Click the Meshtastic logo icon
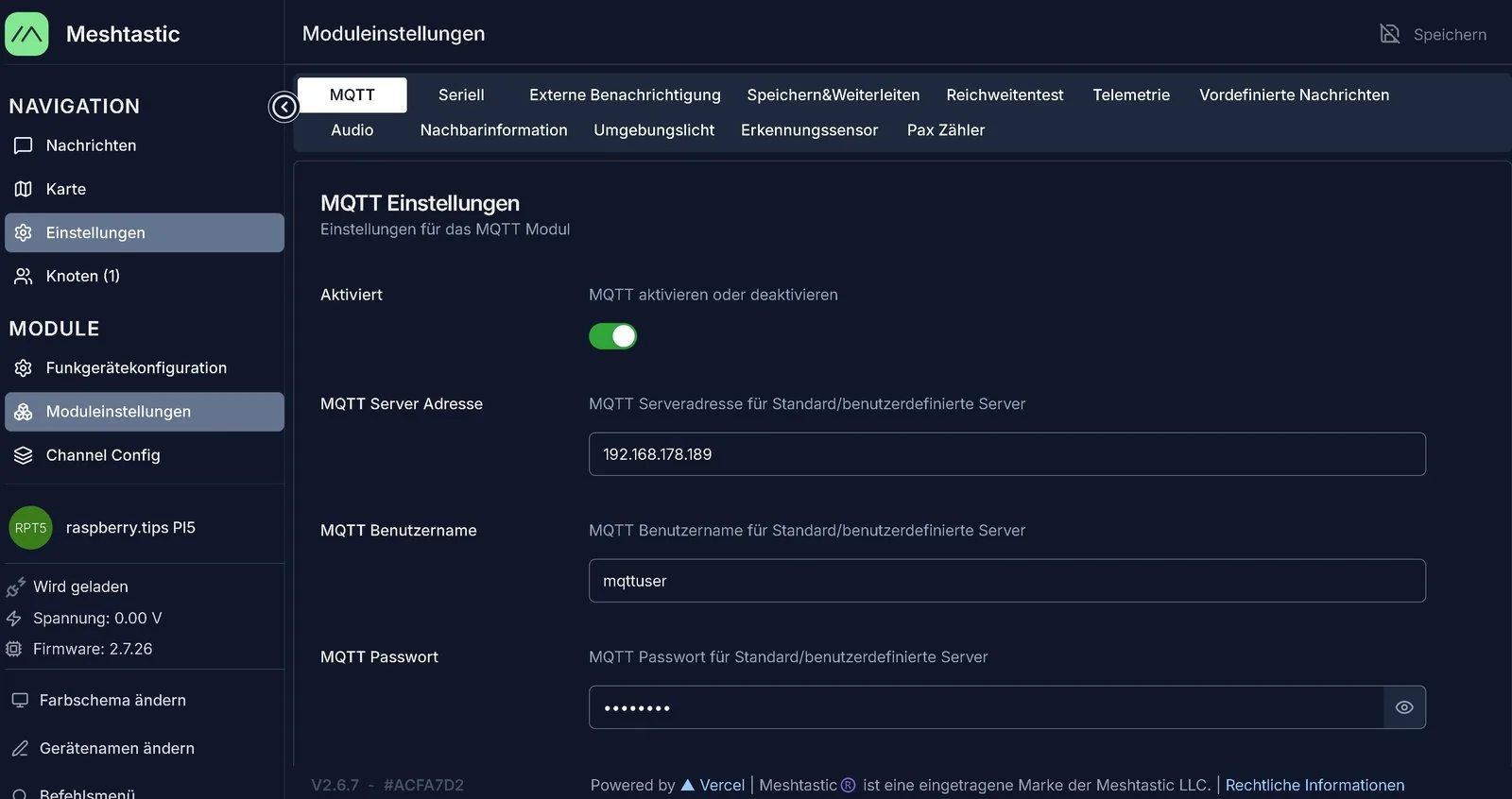The image size is (1512, 799). pos(26,34)
